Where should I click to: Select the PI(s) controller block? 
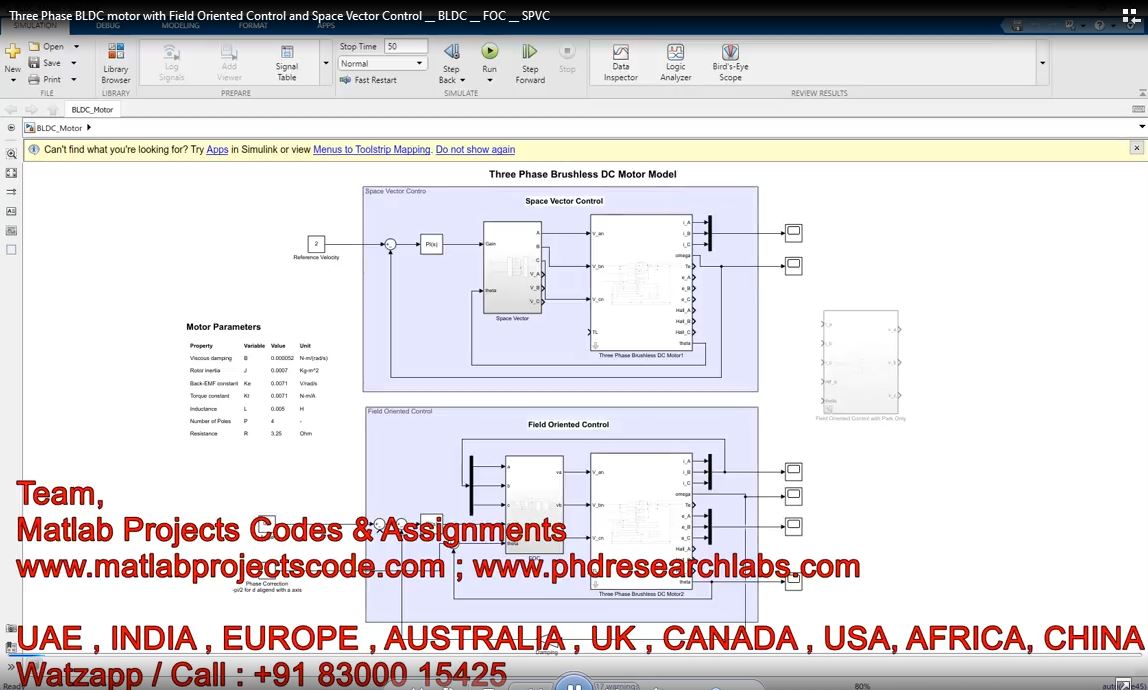[431, 244]
